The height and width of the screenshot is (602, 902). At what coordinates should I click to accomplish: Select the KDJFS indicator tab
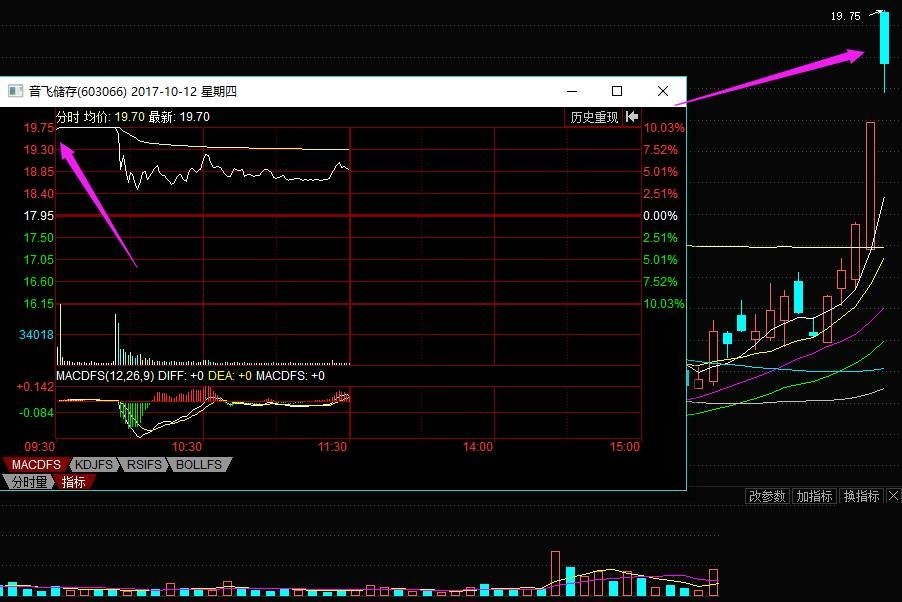[x=96, y=465]
